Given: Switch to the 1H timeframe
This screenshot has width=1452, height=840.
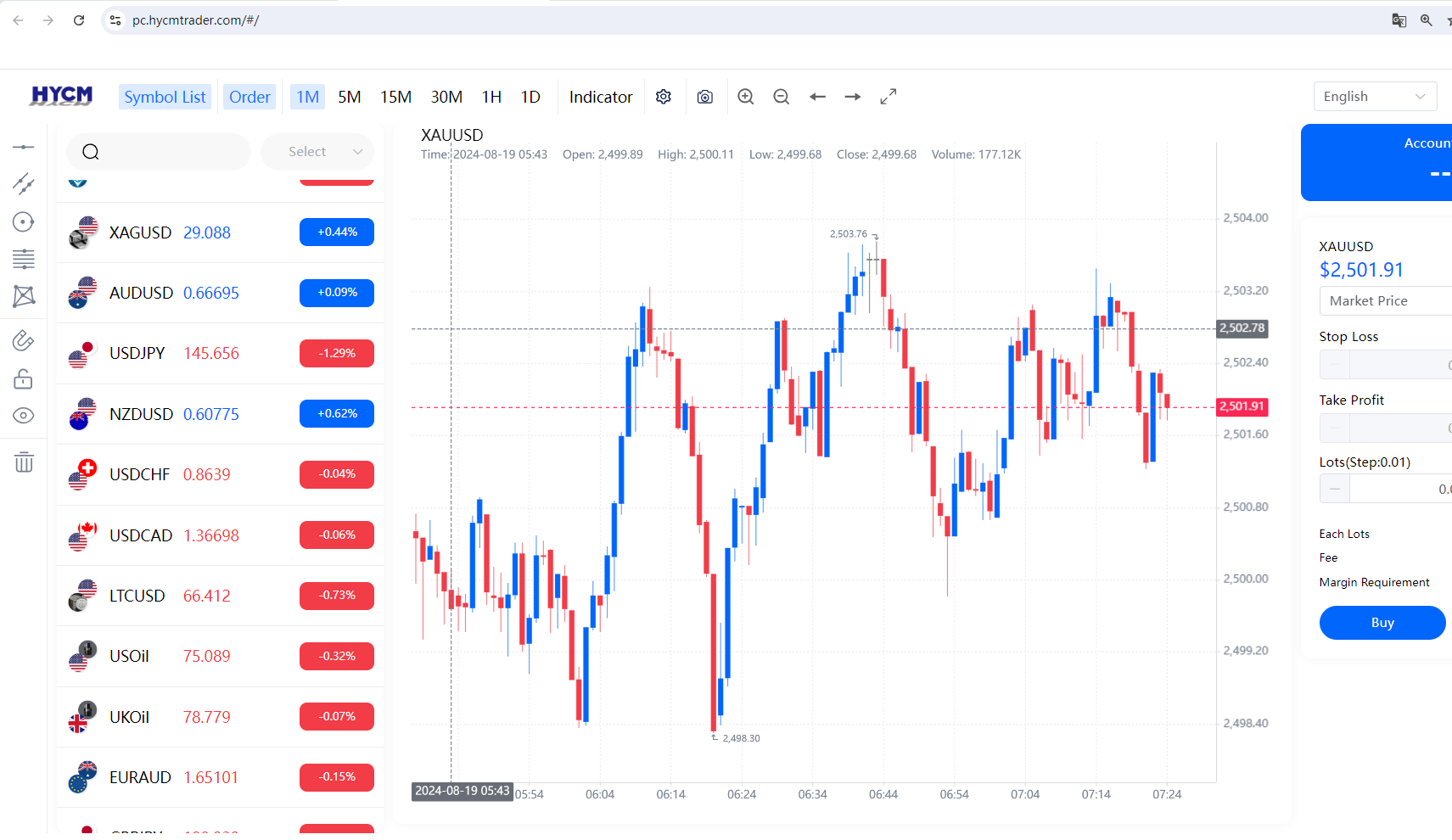Looking at the screenshot, I should [x=491, y=97].
